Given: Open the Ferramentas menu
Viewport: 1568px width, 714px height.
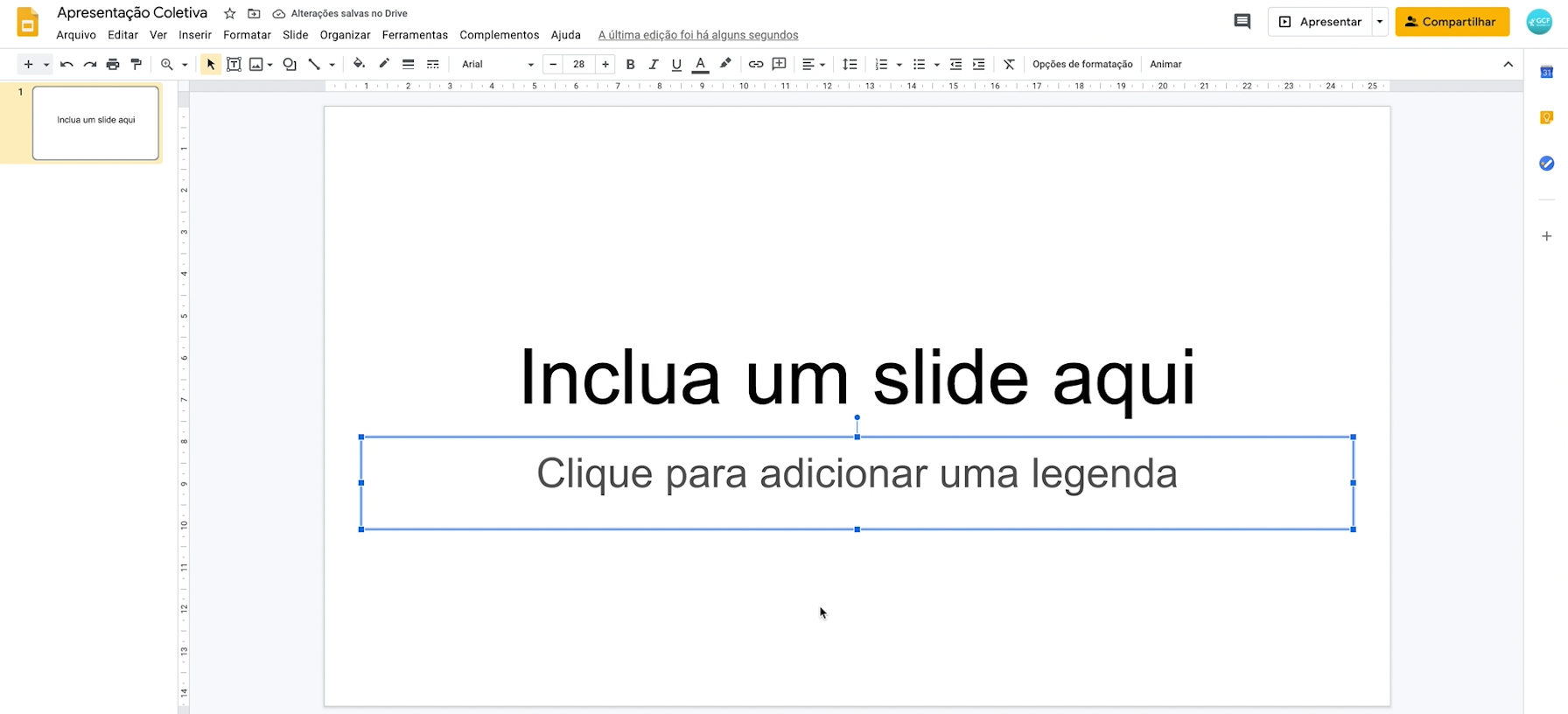Looking at the screenshot, I should click(415, 35).
